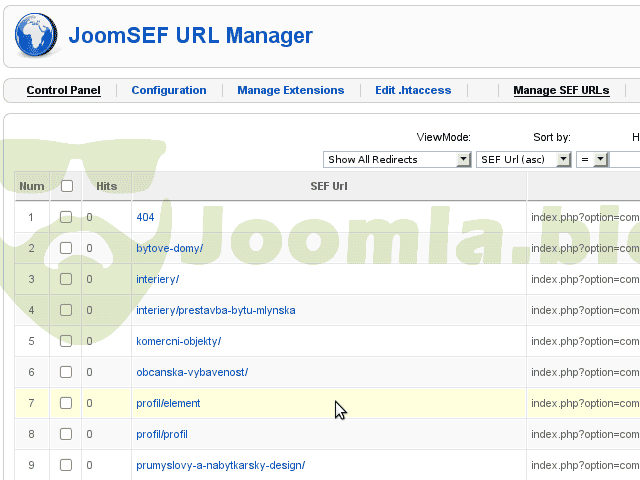640x480 pixels.
Task: Click the JoomSEF globe logo icon
Action: pyautogui.click(x=35, y=36)
